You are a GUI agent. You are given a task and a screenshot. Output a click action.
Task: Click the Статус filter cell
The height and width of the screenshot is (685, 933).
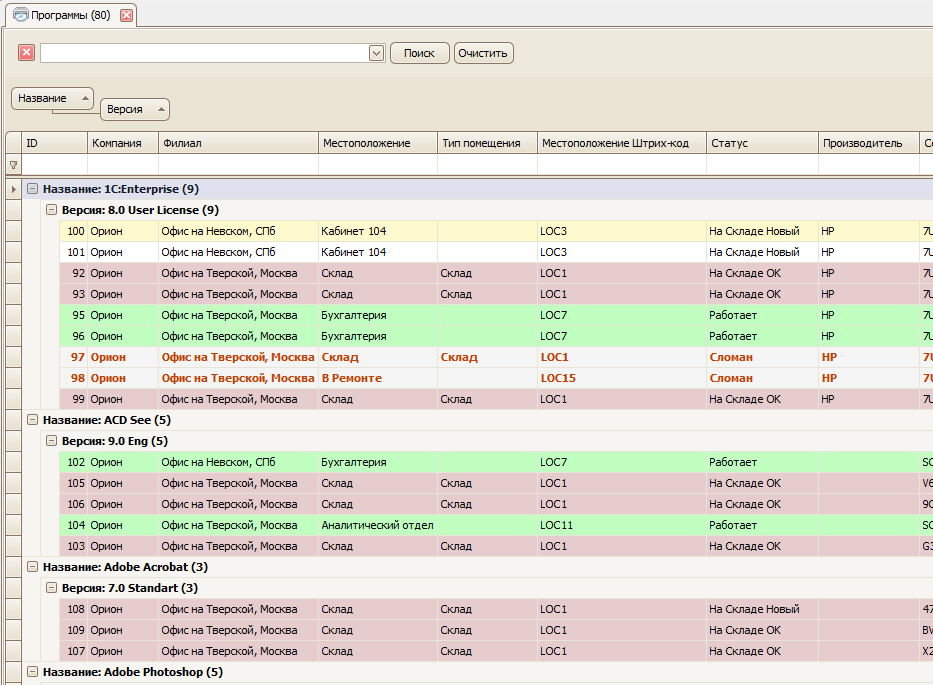coord(762,164)
